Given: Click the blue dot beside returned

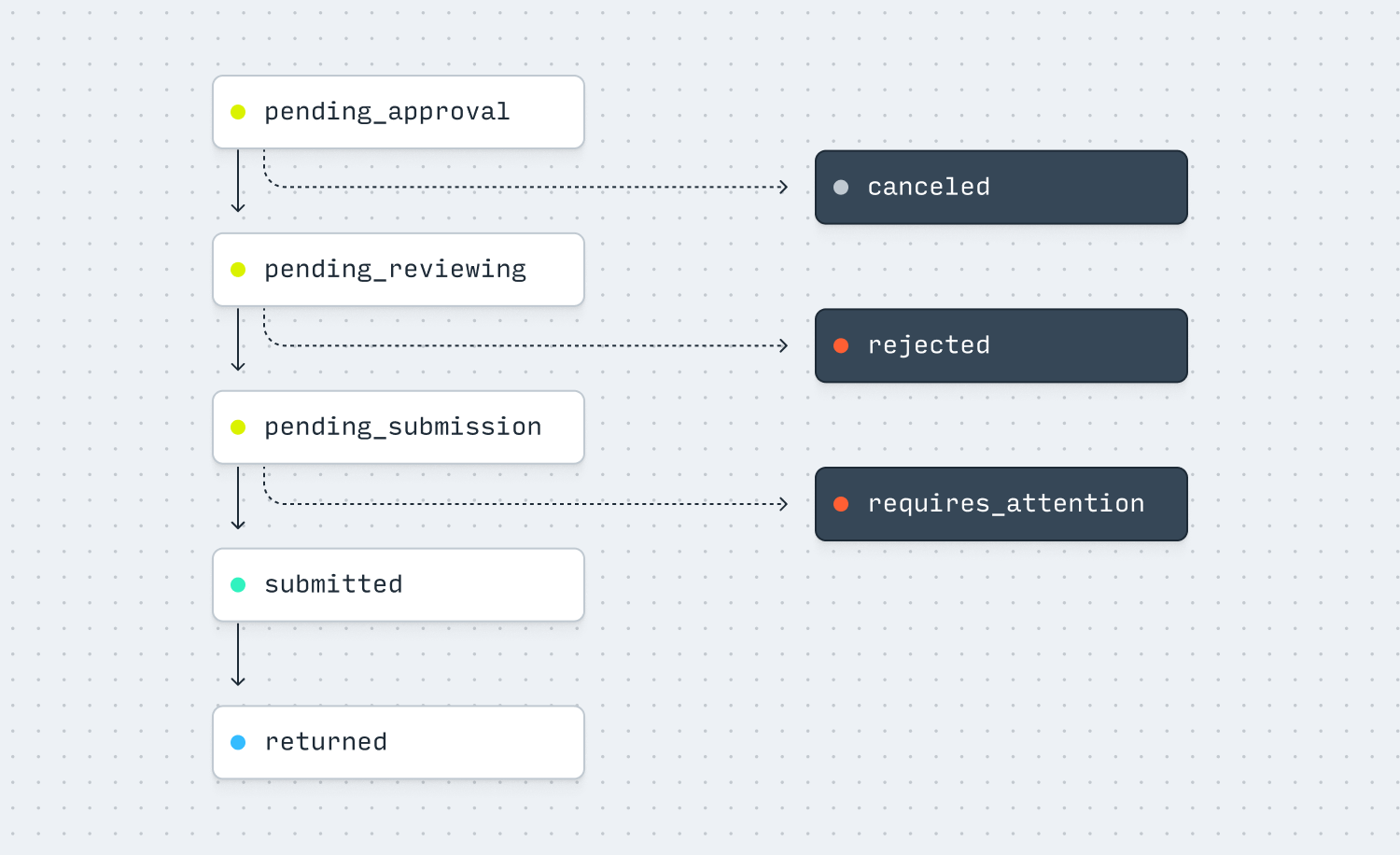Looking at the screenshot, I should pyautogui.click(x=238, y=743).
